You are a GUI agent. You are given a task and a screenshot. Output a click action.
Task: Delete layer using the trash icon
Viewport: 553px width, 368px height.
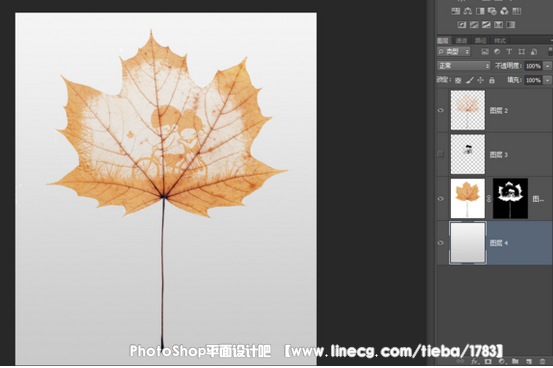tap(542, 362)
